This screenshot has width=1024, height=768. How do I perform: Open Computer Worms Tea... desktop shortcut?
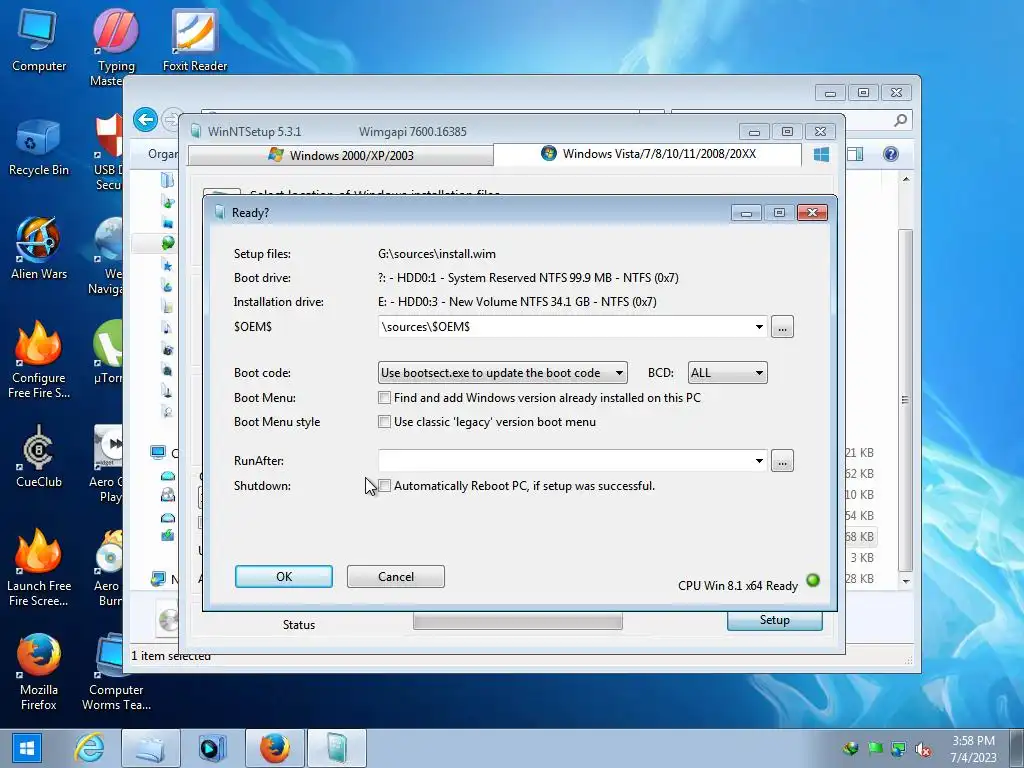tap(116, 673)
